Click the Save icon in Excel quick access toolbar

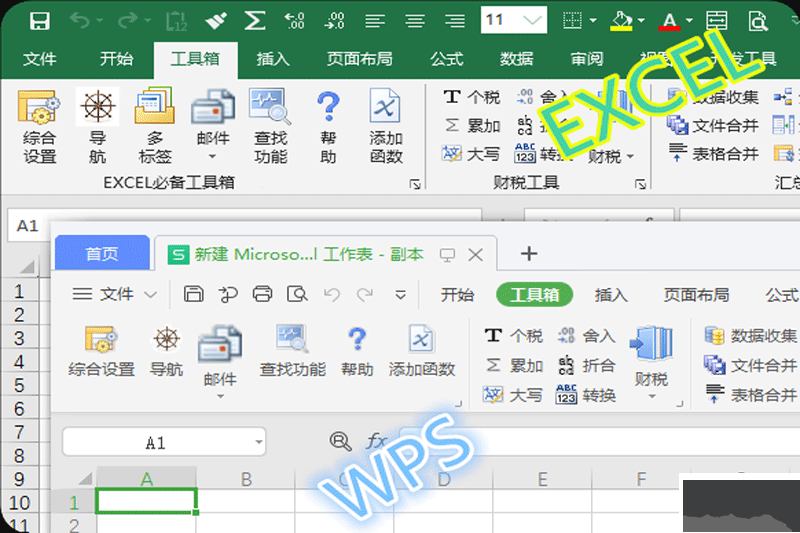tap(39, 21)
